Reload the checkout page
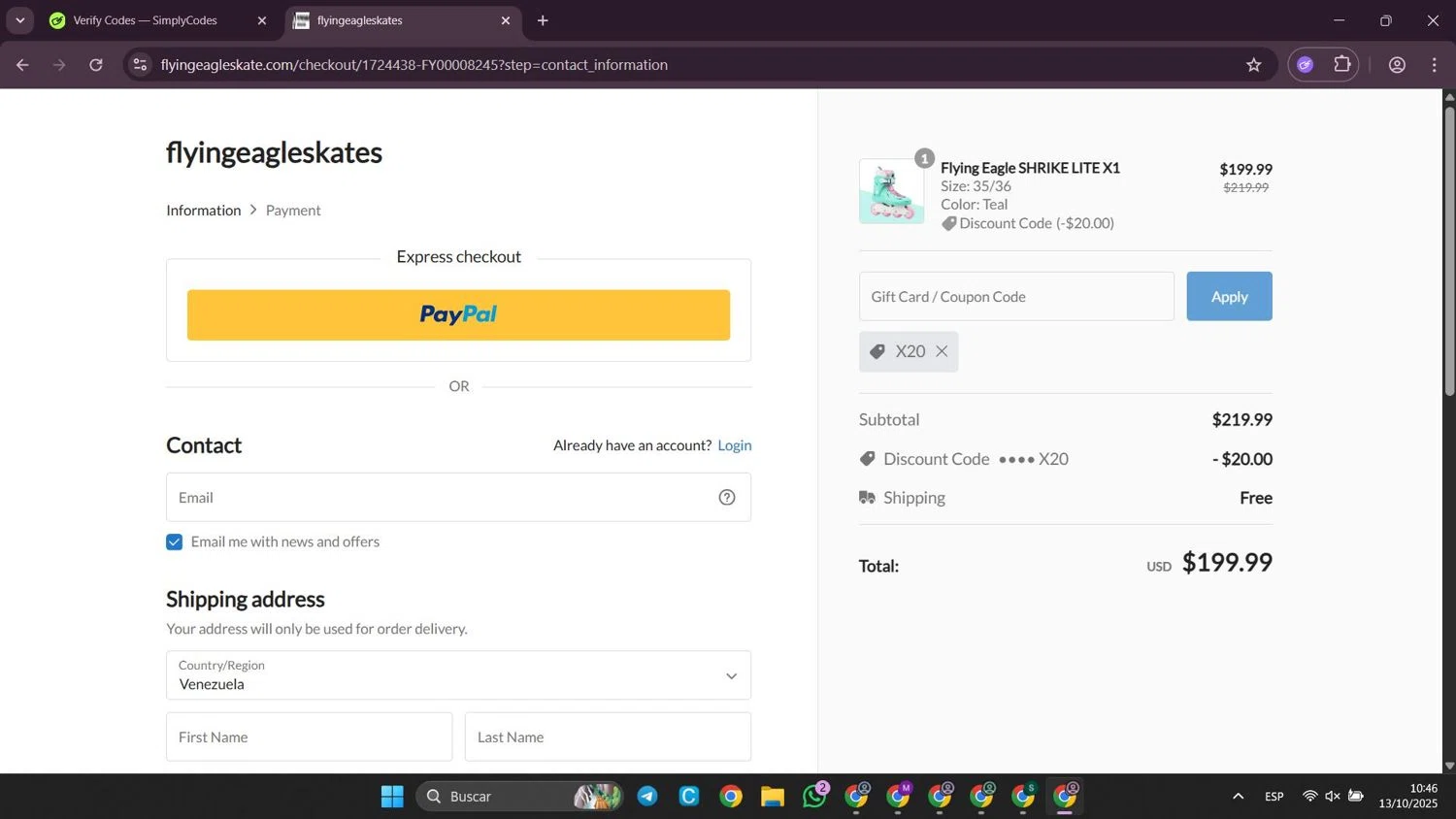 point(96,65)
